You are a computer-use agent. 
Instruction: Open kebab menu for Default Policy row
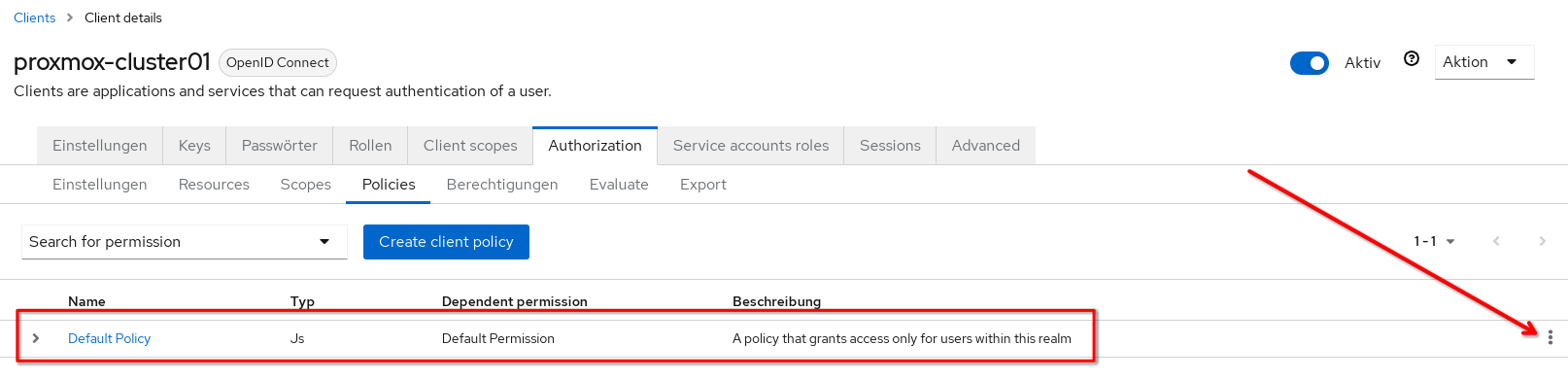coord(1550,337)
